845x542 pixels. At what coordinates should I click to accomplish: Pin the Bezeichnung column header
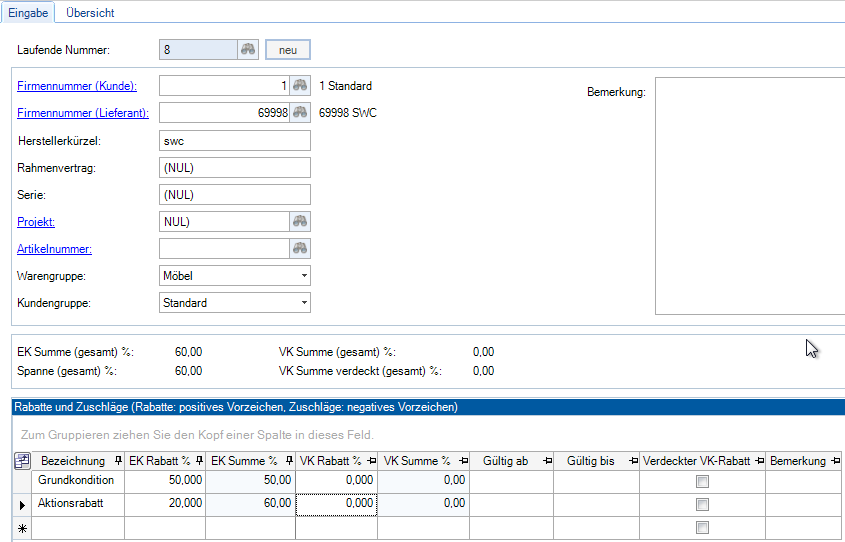(x=119, y=461)
